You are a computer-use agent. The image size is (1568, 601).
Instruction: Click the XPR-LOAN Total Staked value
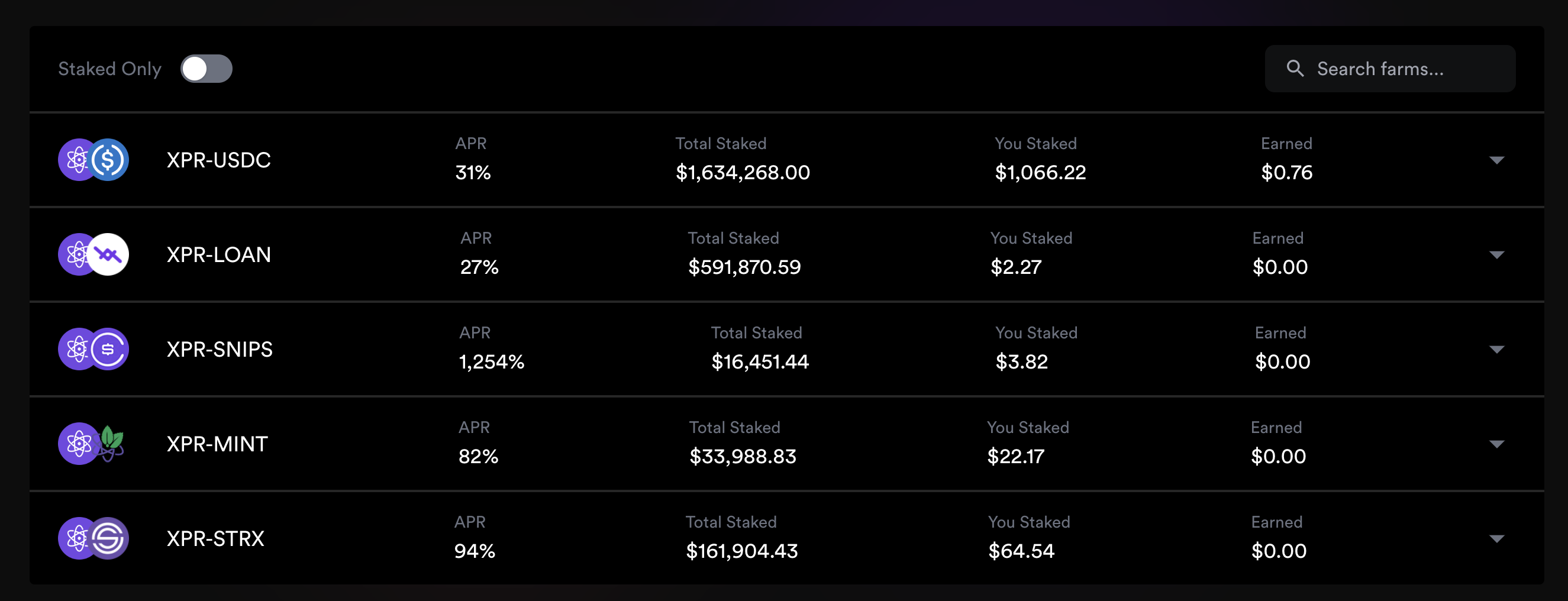(744, 267)
